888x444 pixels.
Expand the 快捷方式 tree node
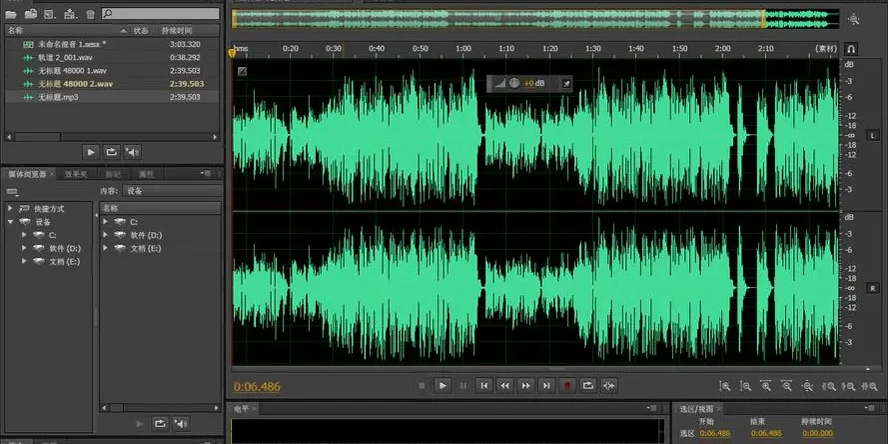(x=11, y=208)
